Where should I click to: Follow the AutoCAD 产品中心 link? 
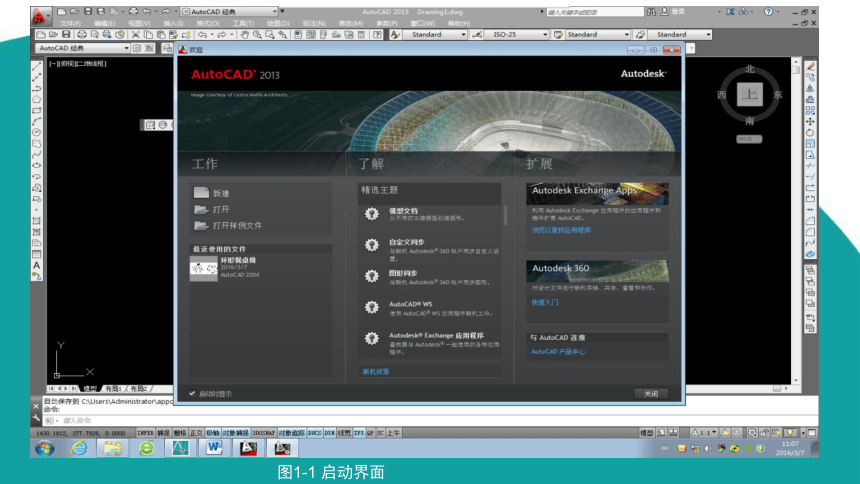pyautogui.click(x=558, y=352)
